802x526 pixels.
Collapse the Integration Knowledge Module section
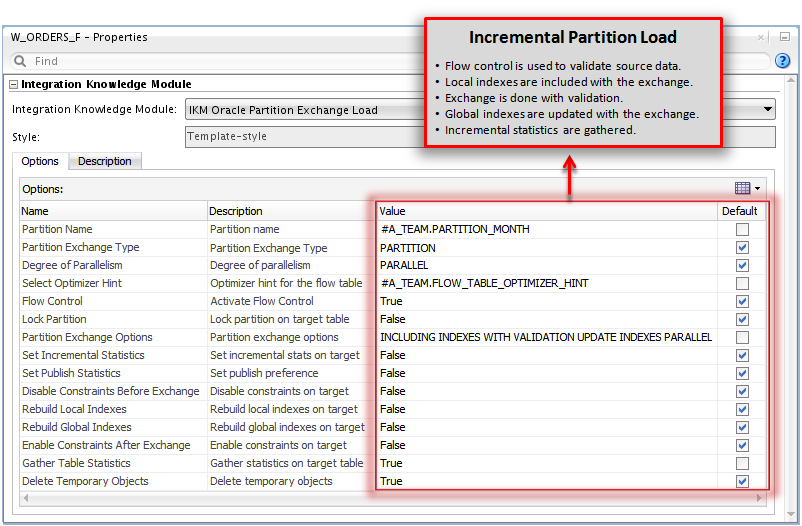coord(14,84)
